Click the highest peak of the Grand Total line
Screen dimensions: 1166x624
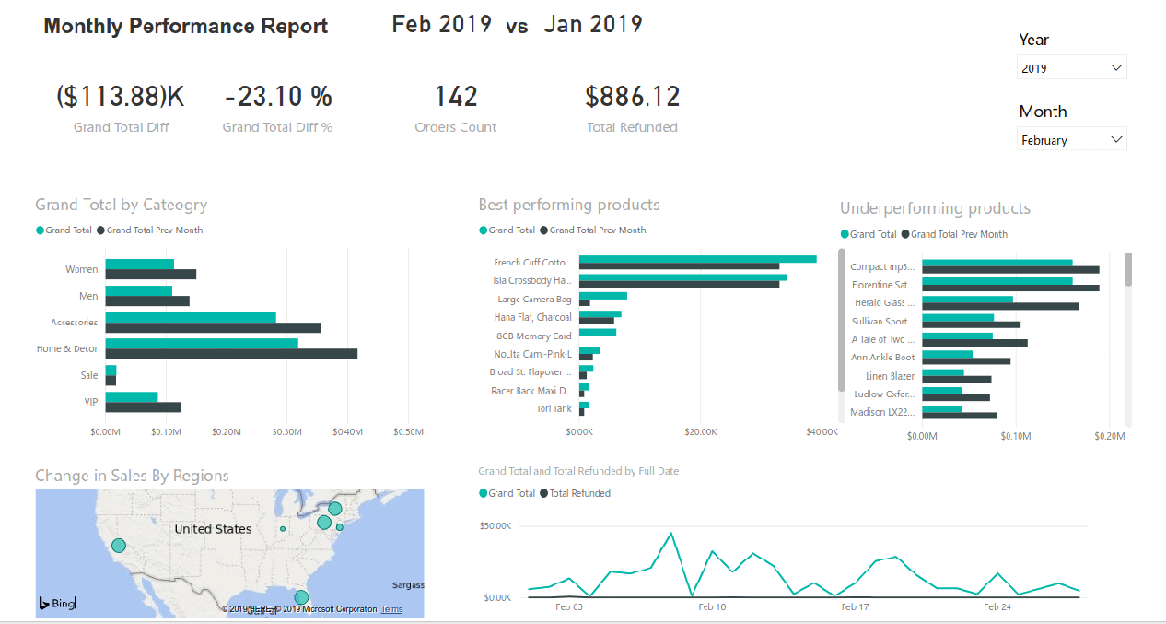[x=671, y=533]
